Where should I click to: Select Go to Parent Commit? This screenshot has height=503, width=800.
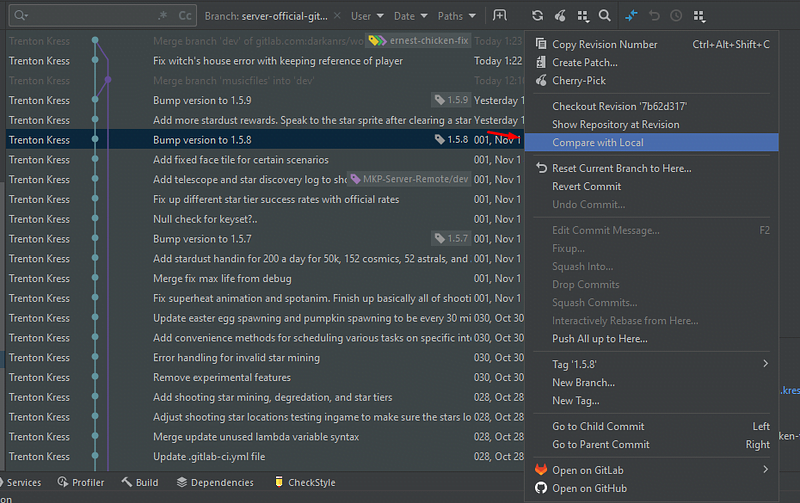click(x=652, y=445)
